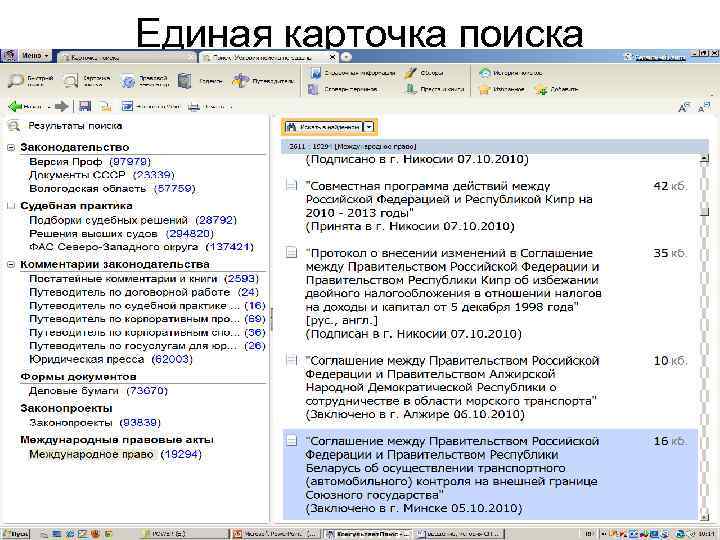Click the export to Word icon

(127, 107)
